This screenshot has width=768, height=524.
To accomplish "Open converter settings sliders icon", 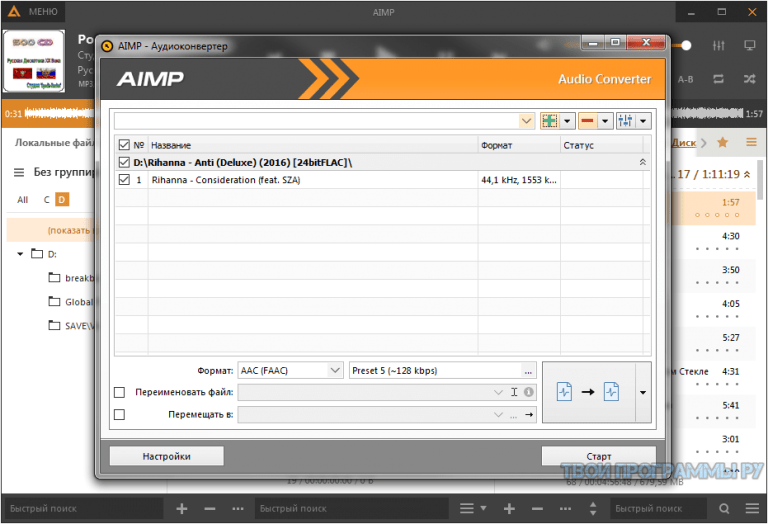I will pos(625,120).
